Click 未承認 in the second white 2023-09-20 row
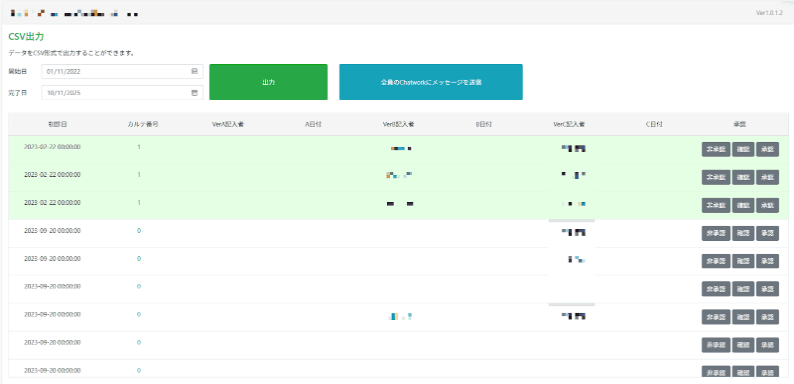794x384 pixels. coord(716,261)
